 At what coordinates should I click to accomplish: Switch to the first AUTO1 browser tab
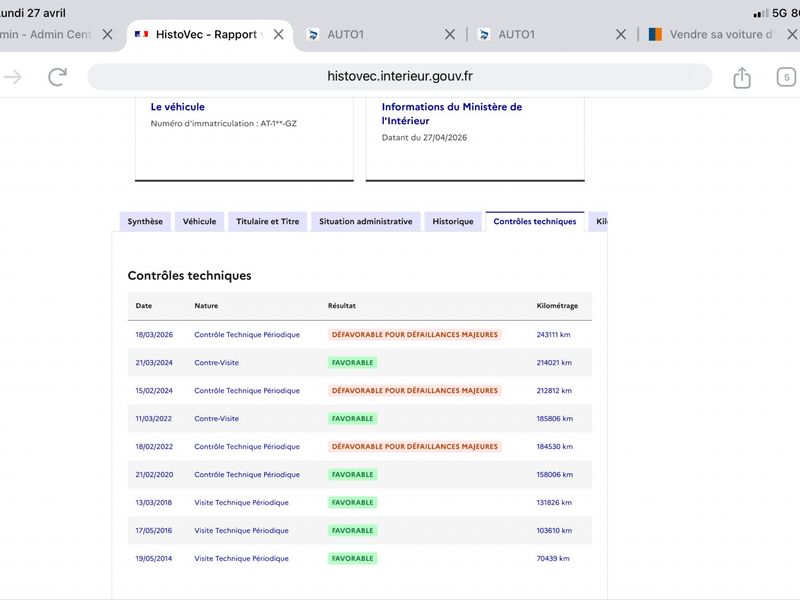point(370,34)
